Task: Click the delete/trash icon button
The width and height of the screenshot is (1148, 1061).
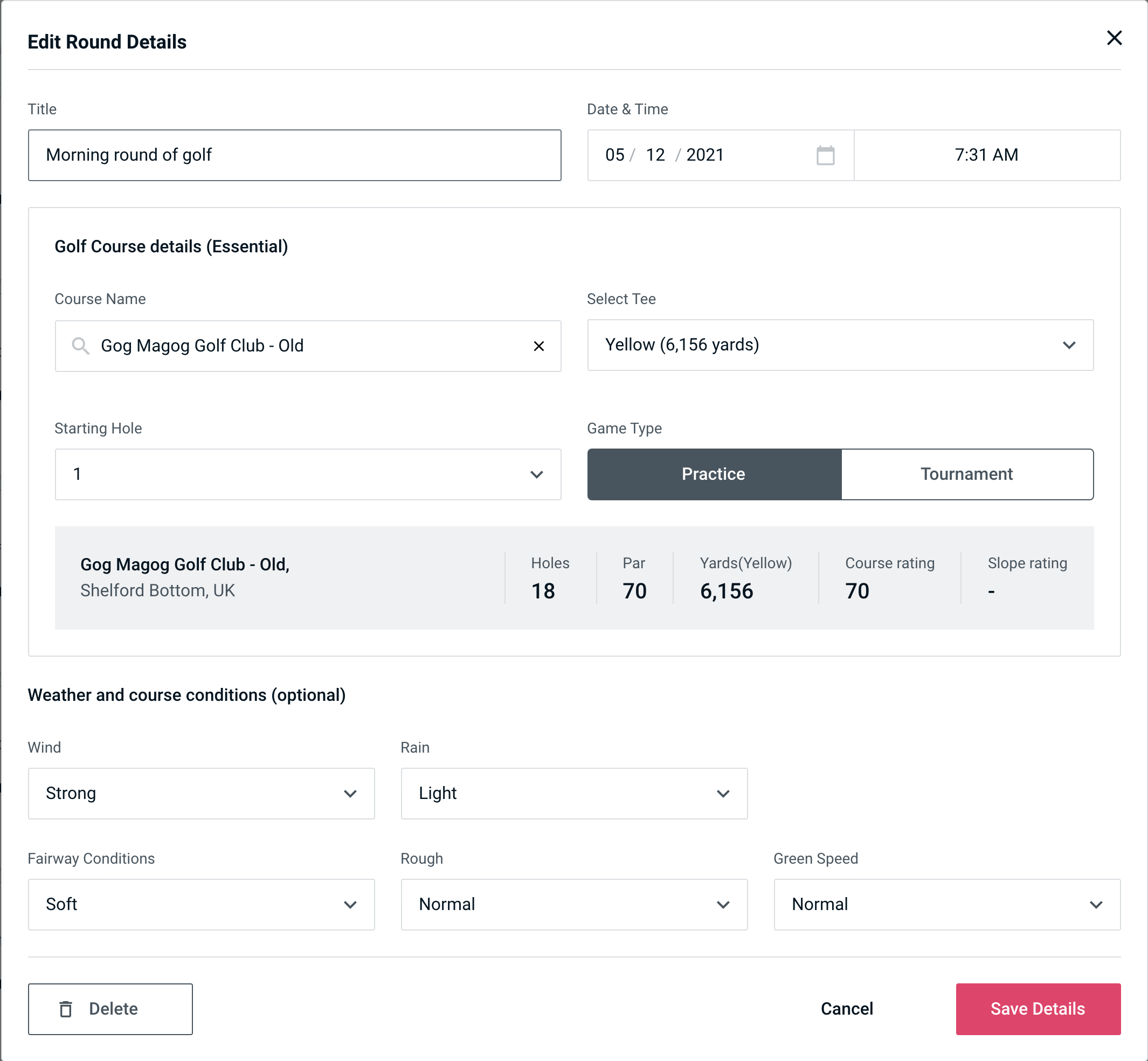Action: (x=68, y=1009)
